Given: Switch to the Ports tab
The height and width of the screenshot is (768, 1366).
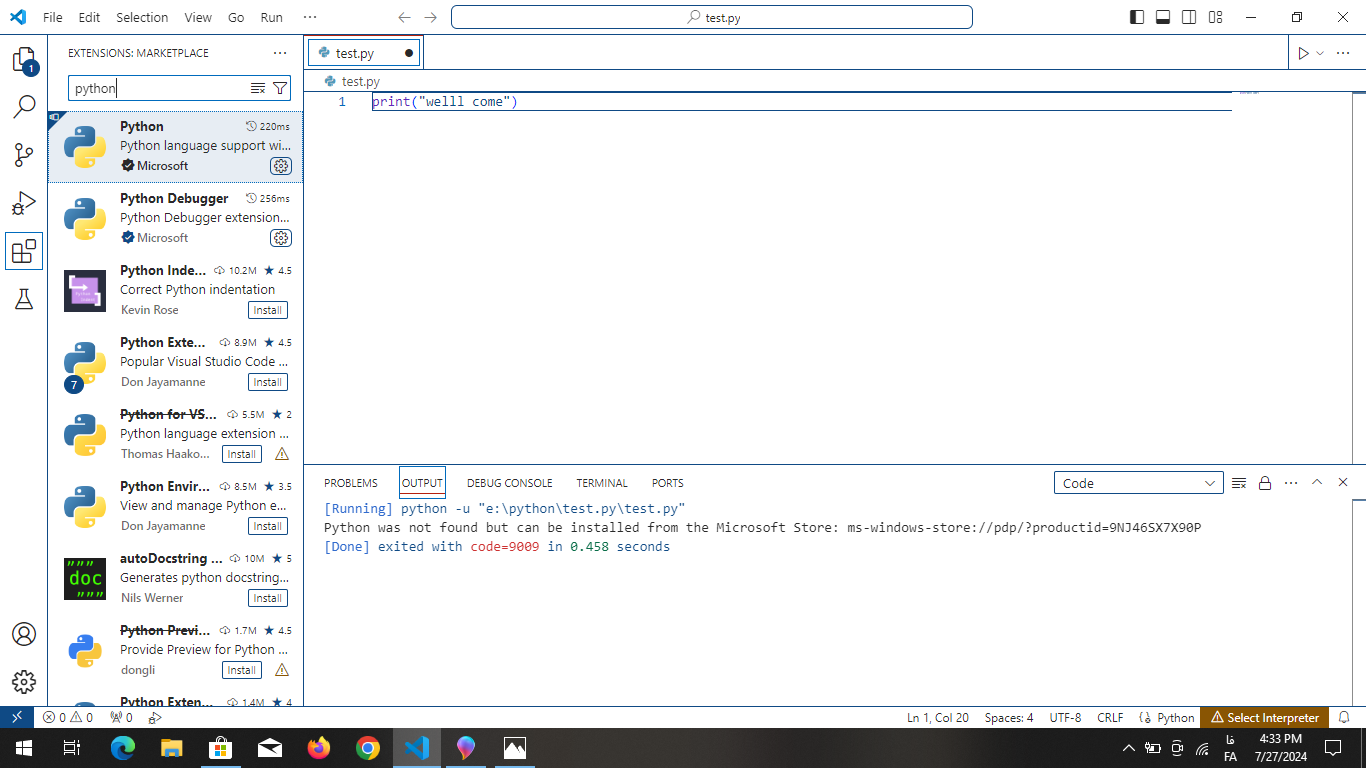Looking at the screenshot, I should coord(668,483).
